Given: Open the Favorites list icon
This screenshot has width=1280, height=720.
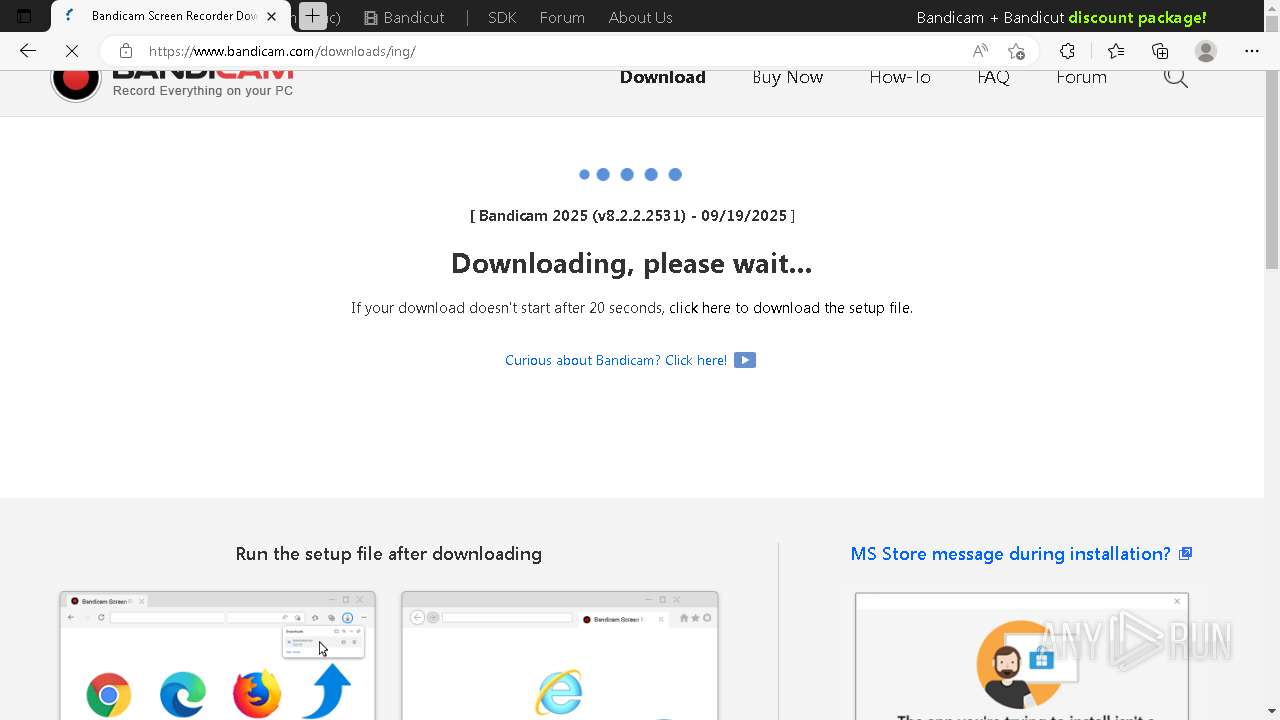Looking at the screenshot, I should [x=1116, y=51].
